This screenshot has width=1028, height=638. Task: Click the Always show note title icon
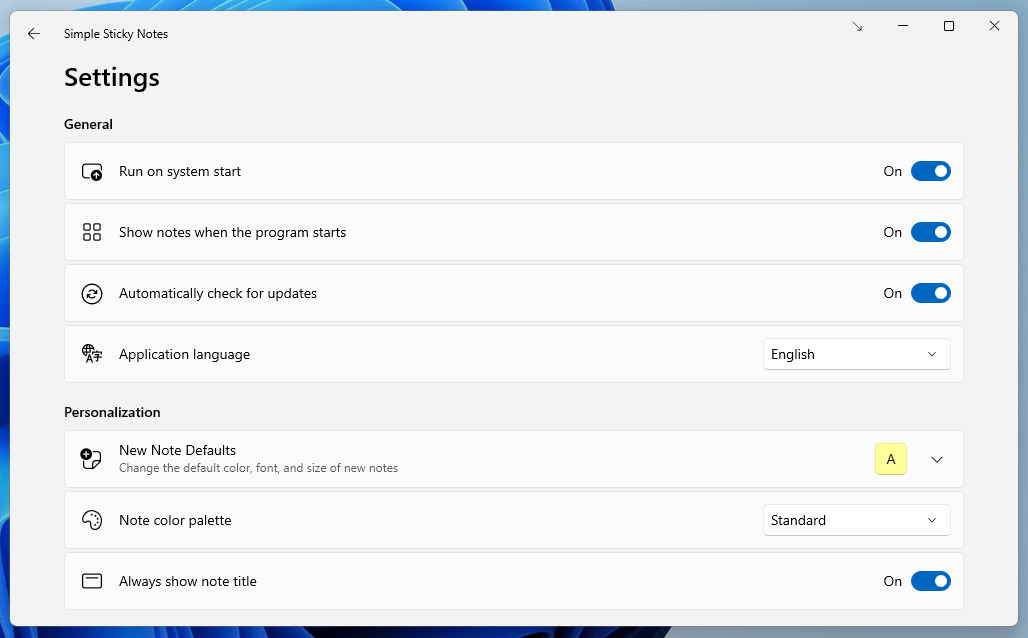(92, 582)
